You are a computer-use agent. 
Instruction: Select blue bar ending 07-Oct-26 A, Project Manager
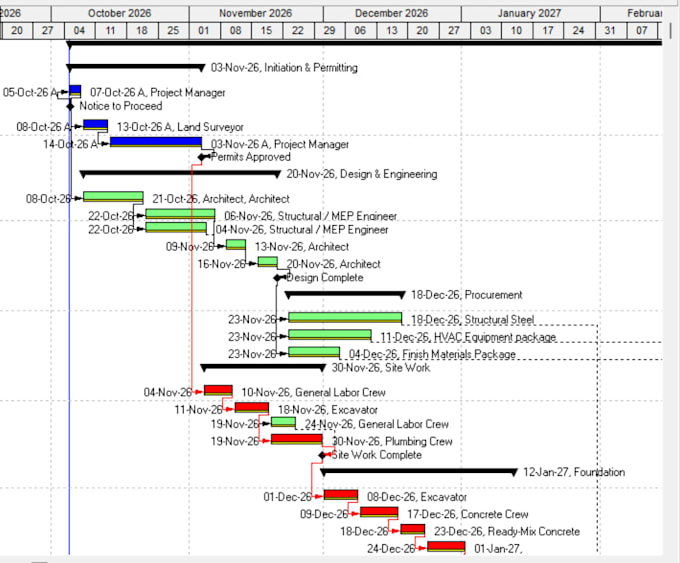(75, 91)
